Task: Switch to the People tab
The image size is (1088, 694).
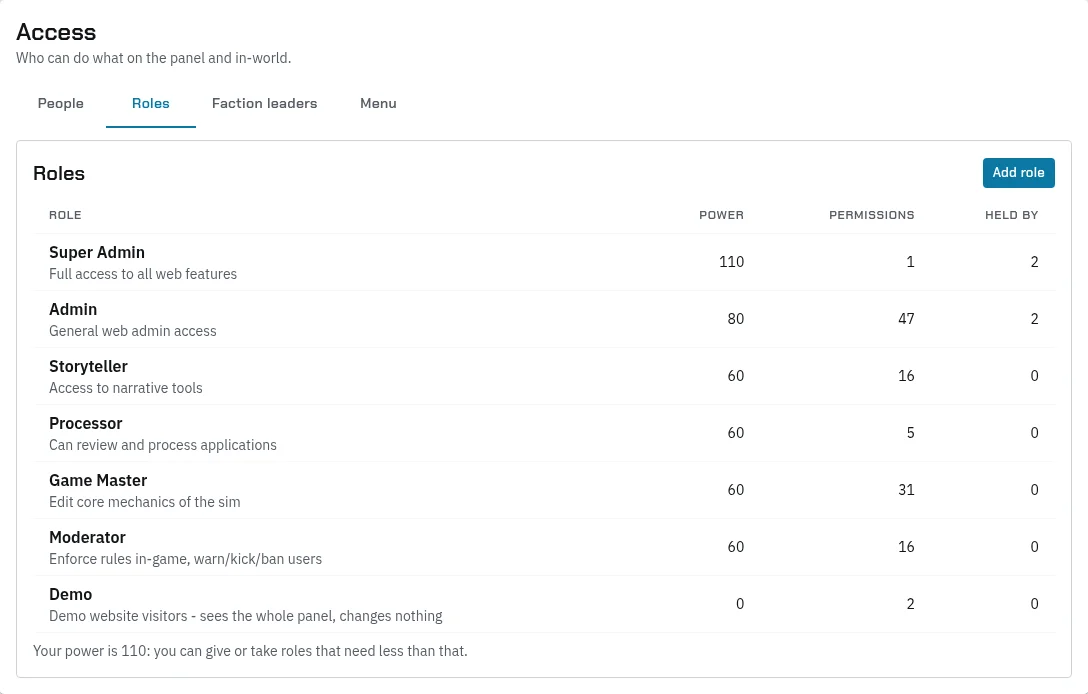Action: click(60, 103)
